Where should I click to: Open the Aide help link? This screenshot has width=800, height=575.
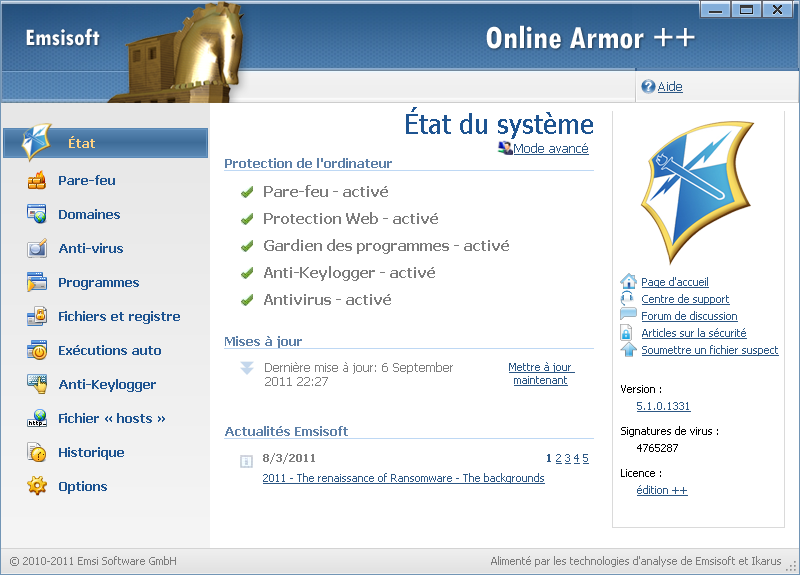670,87
